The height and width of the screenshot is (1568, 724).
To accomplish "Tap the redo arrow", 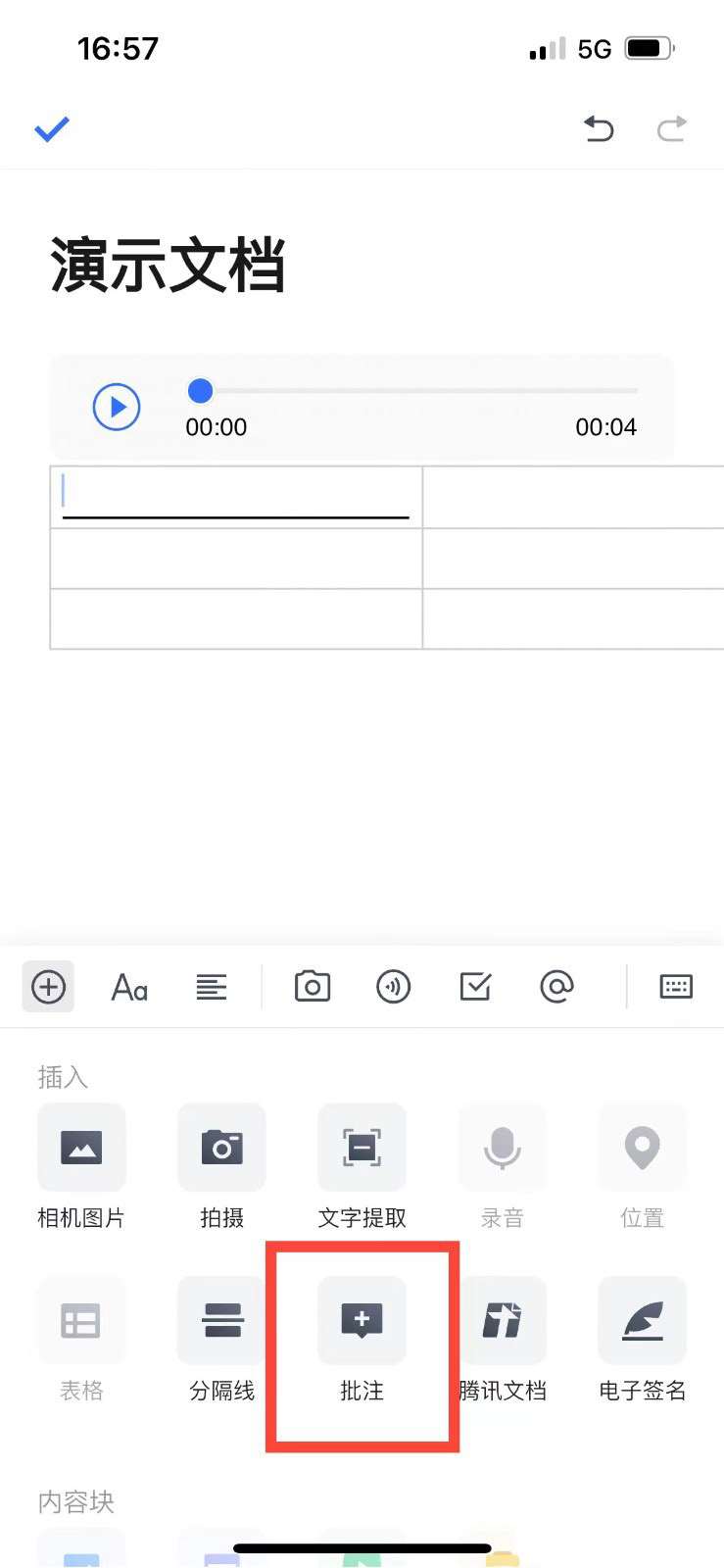I will [671, 128].
